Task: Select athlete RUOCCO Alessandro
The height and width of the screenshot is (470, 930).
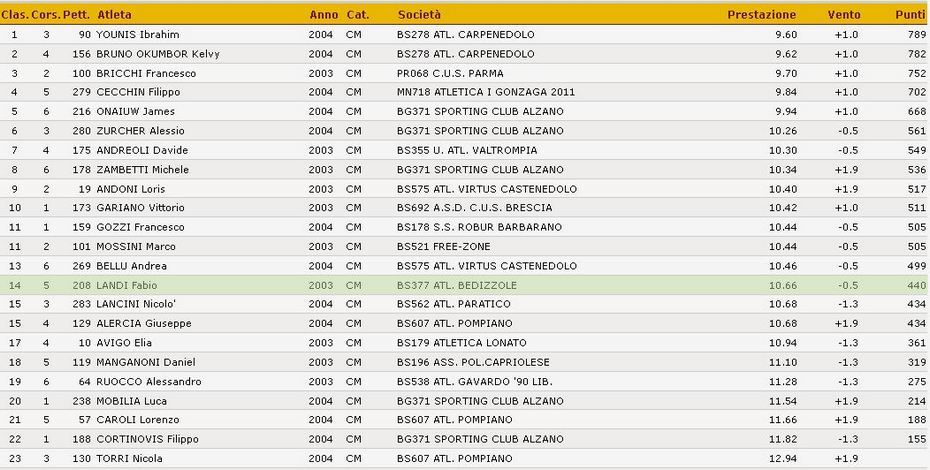Action: click(149, 382)
